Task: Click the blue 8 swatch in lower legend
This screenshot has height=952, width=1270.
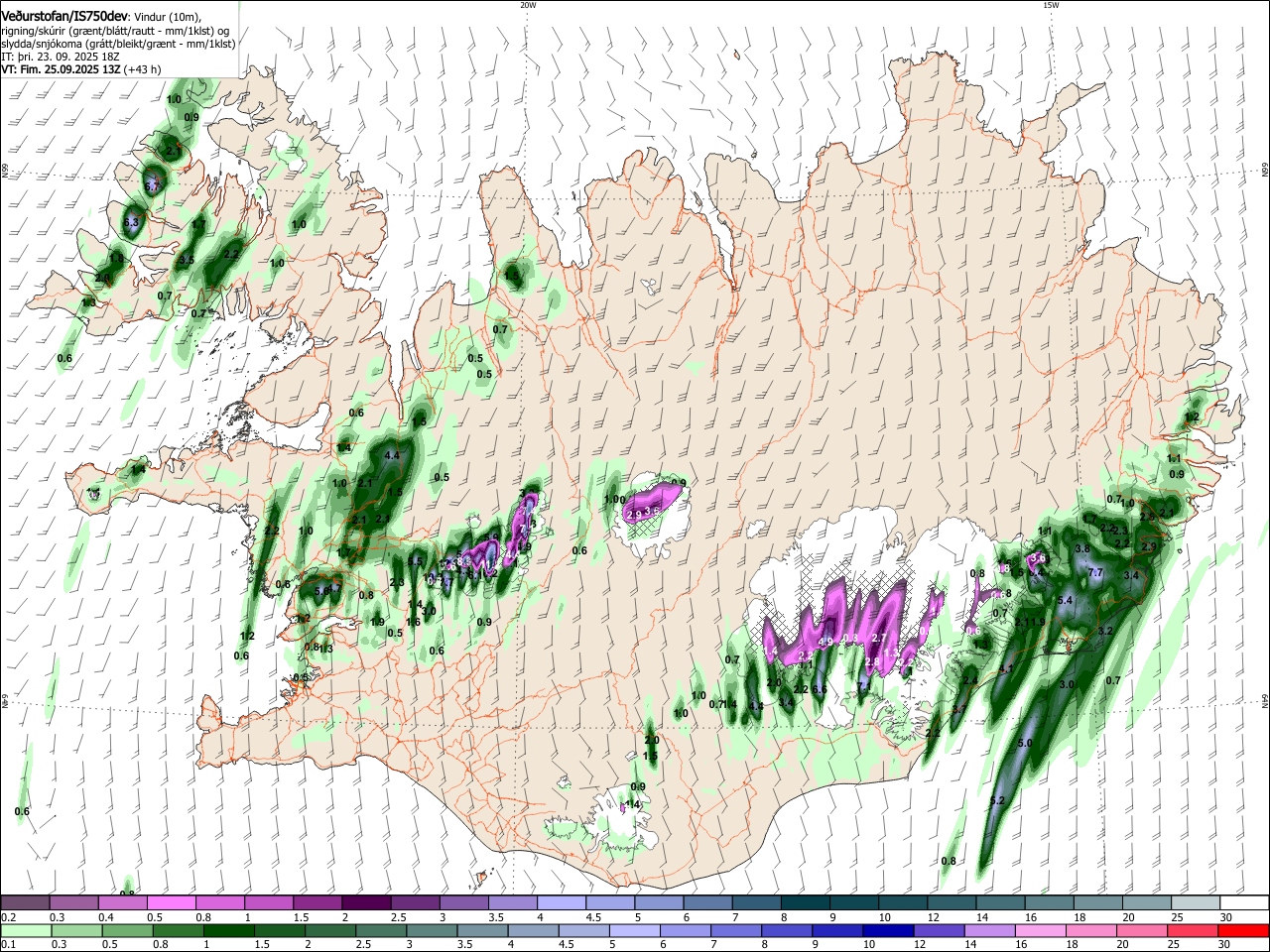Action: tap(787, 930)
